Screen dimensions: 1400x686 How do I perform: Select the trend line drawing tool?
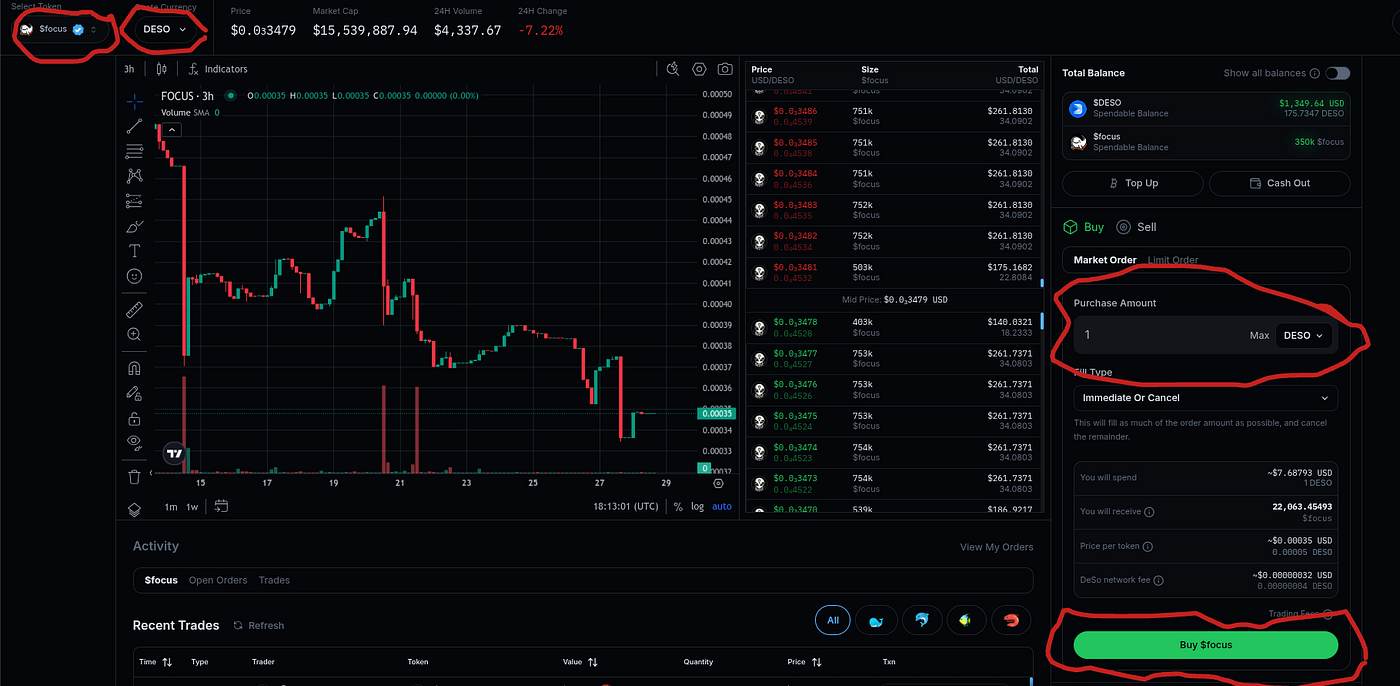point(134,126)
